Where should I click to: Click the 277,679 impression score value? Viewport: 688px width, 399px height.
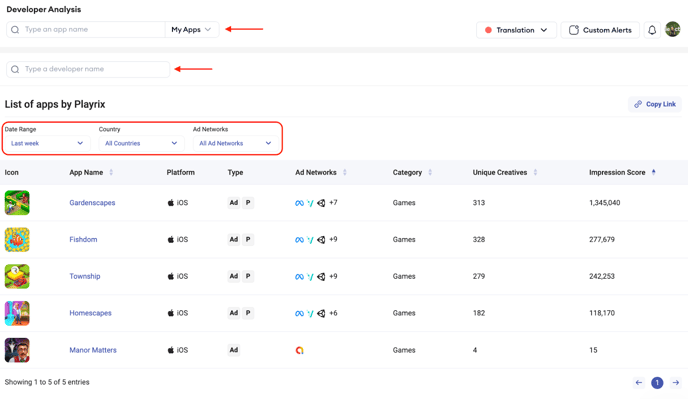click(602, 240)
